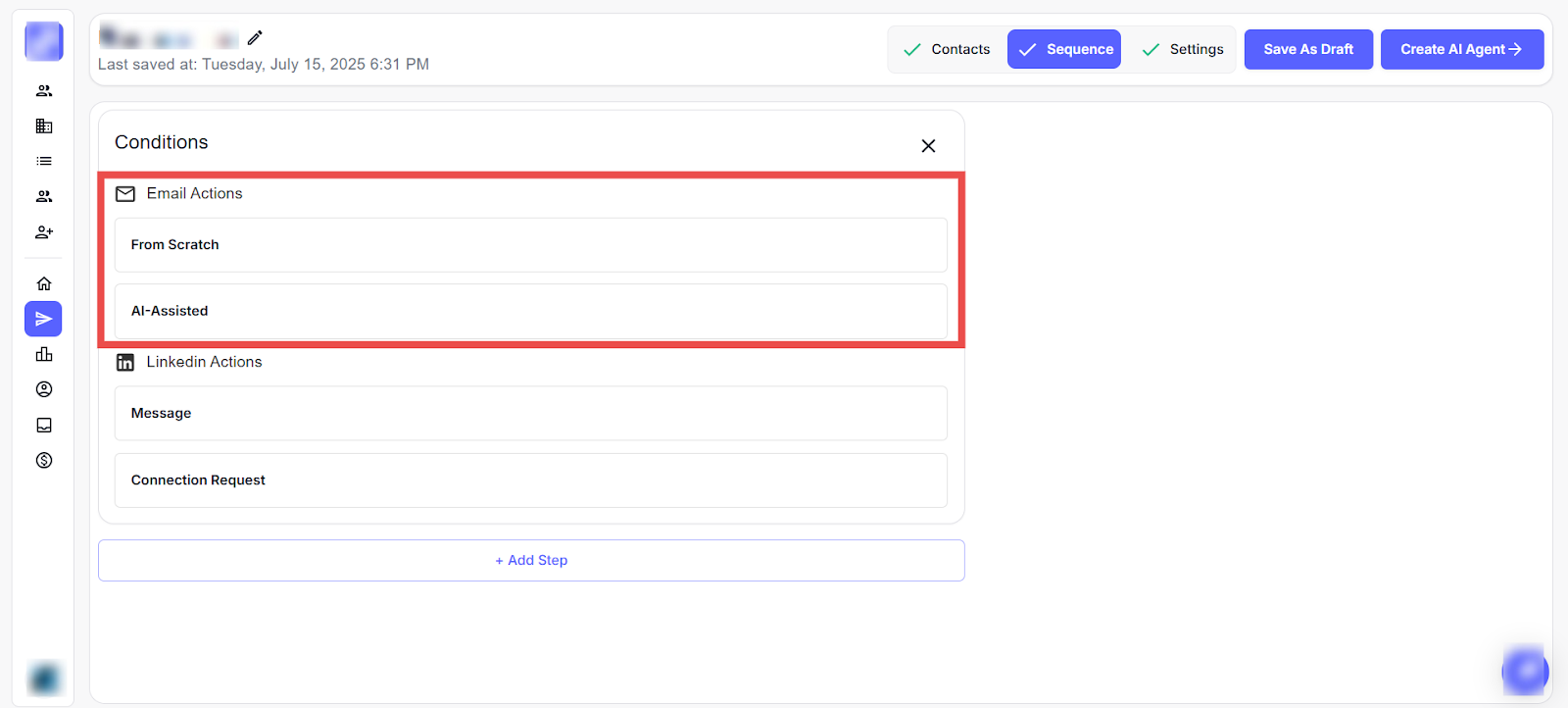The height and width of the screenshot is (708, 1568).
Task: Open the companies building icon
Action: [44, 126]
